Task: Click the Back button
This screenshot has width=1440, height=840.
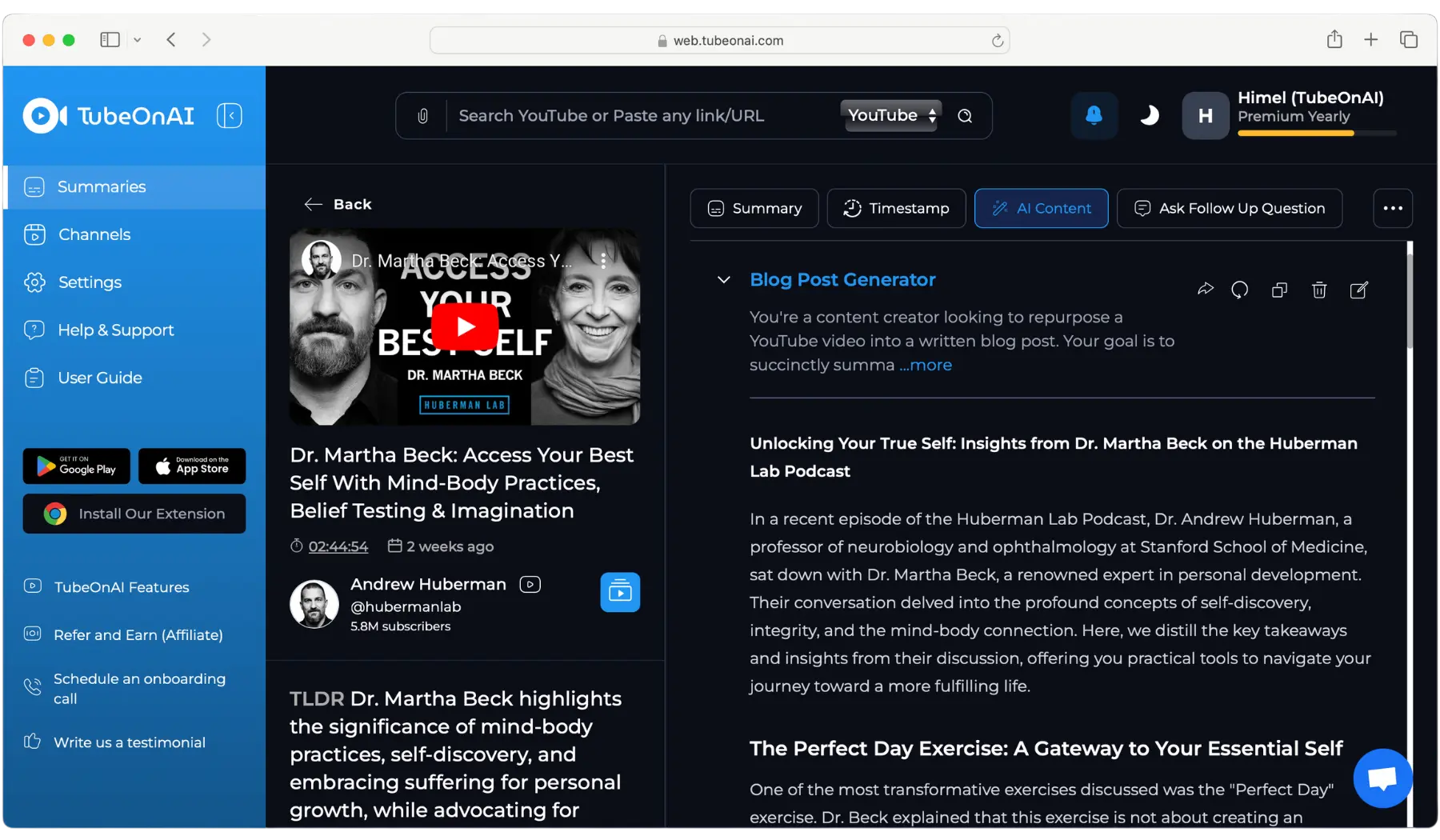Action: (338, 205)
